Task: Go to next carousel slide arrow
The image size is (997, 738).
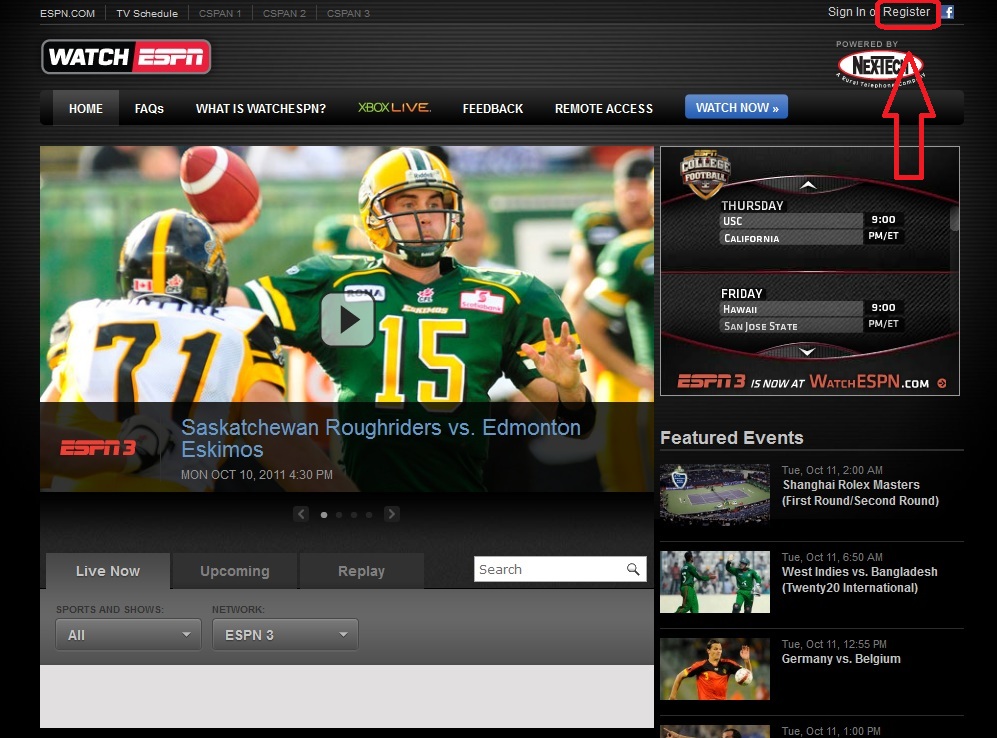Action: coord(392,514)
